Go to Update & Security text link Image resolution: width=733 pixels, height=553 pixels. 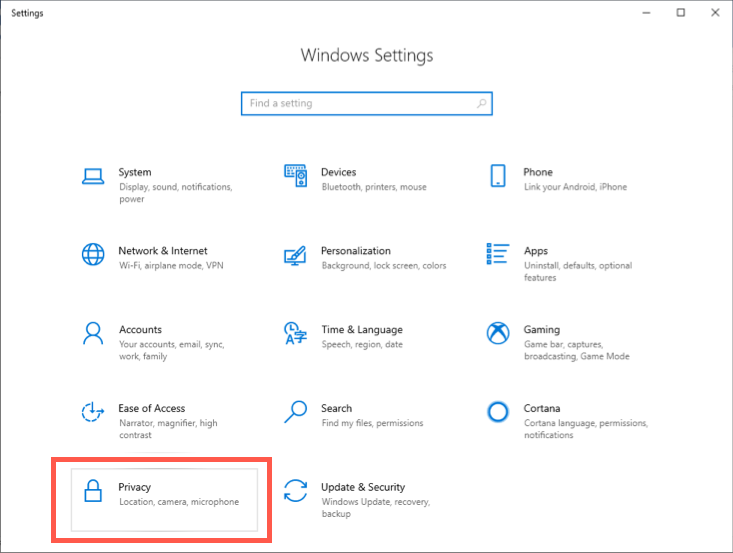click(362, 487)
